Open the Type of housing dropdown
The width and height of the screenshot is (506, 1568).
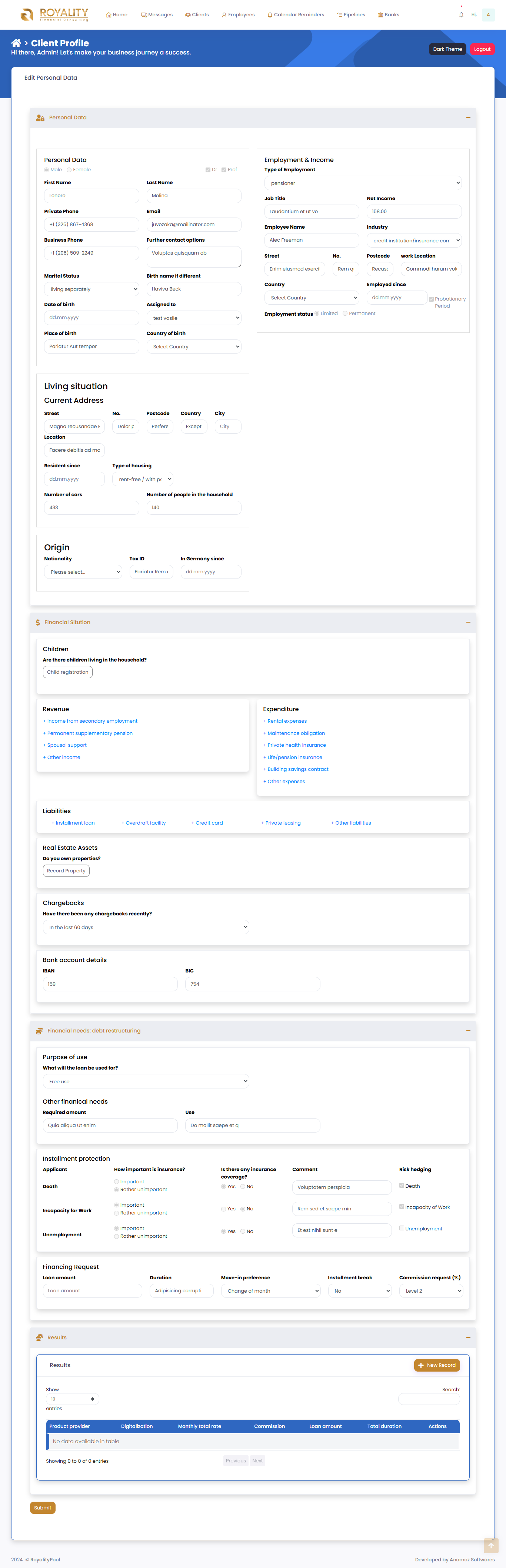142,479
